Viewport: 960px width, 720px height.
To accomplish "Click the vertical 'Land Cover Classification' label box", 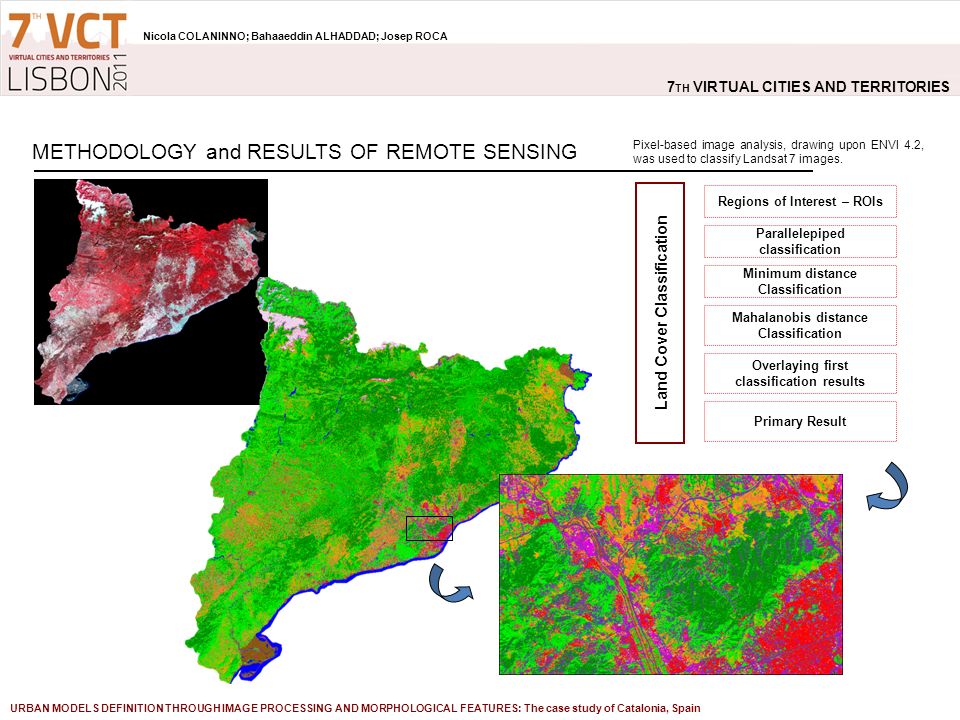I will click(660, 313).
